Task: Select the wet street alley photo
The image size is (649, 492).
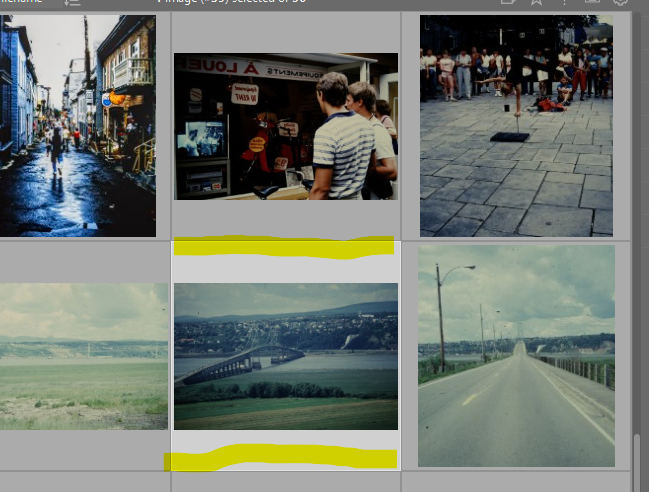Action: (78, 125)
